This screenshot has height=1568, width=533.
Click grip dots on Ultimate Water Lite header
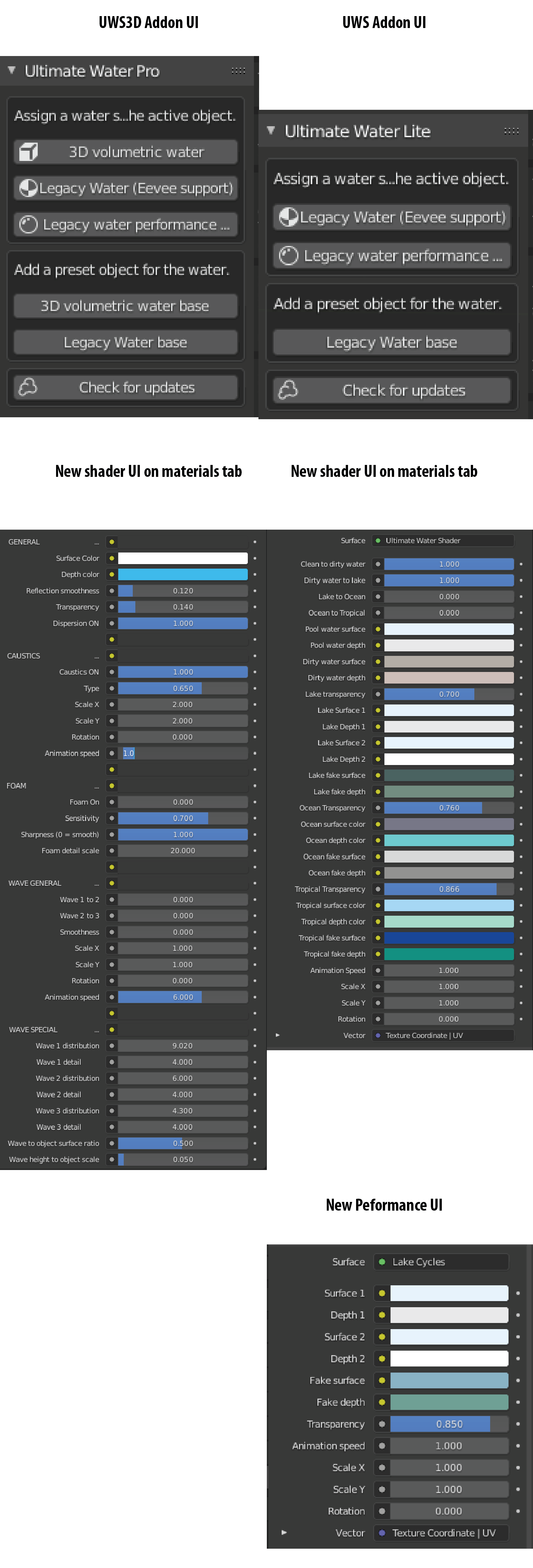pyautogui.click(x=512, y=131)
